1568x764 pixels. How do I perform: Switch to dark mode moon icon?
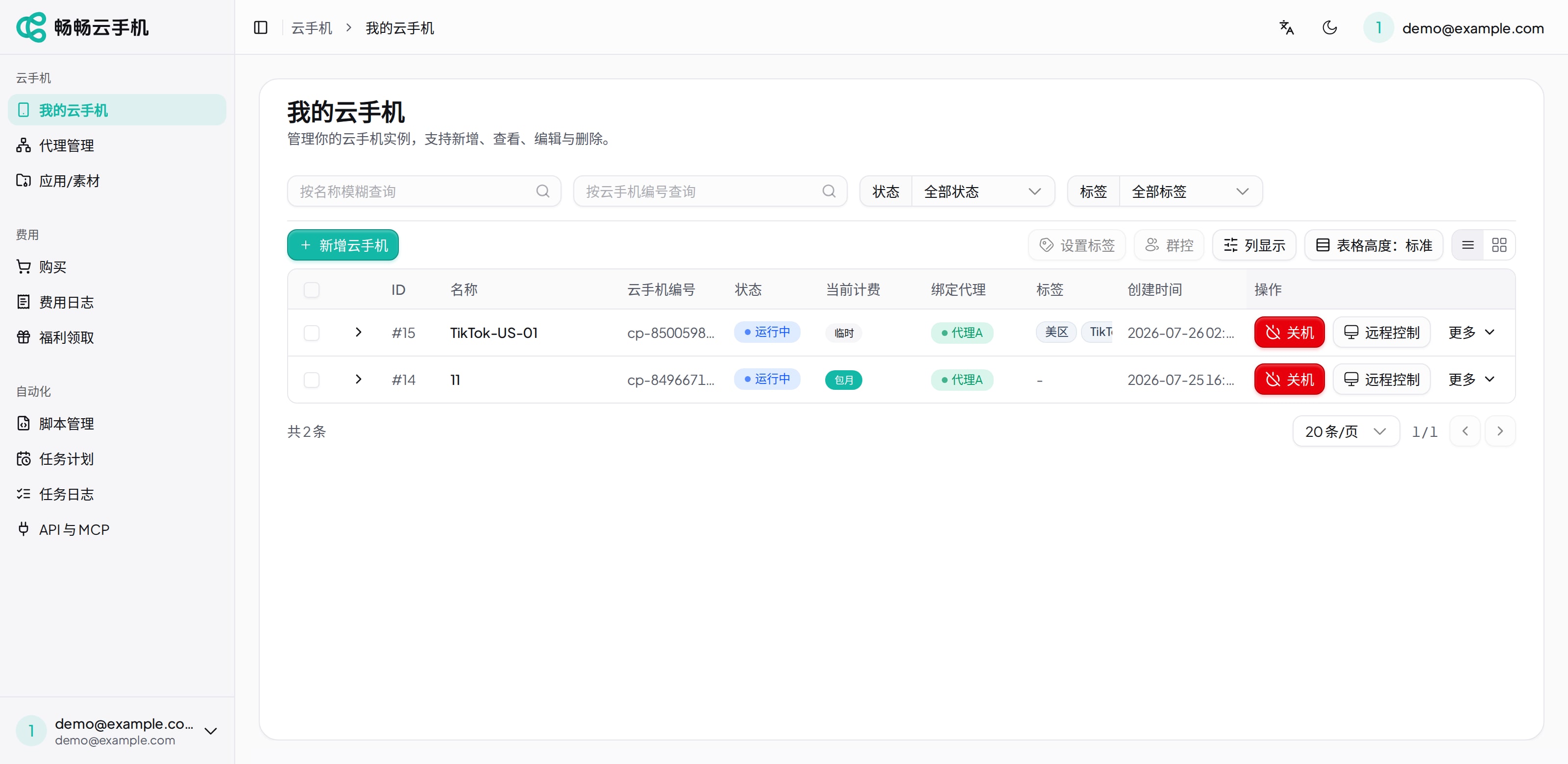[x=1329, y=27]
